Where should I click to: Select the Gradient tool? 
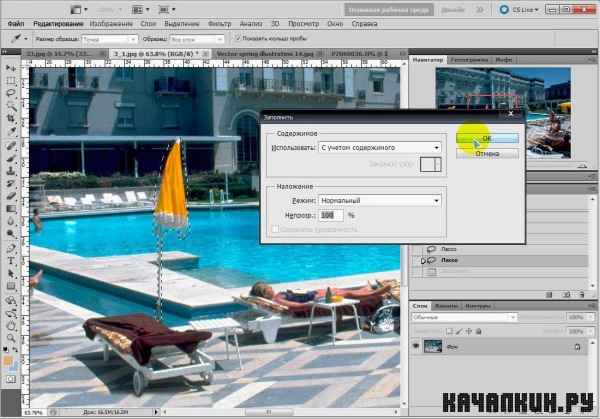coord(11,209)
